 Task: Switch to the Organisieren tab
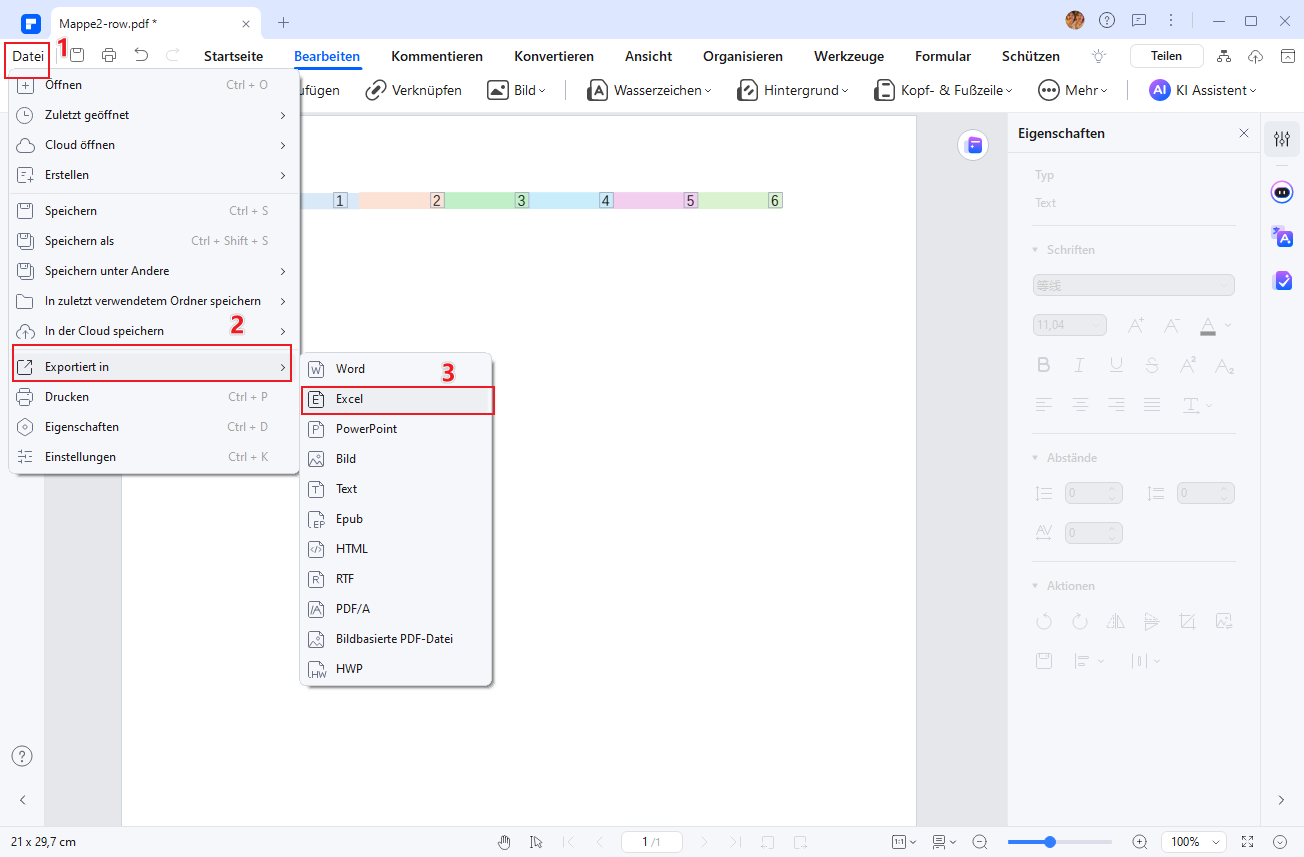[743, 56]
